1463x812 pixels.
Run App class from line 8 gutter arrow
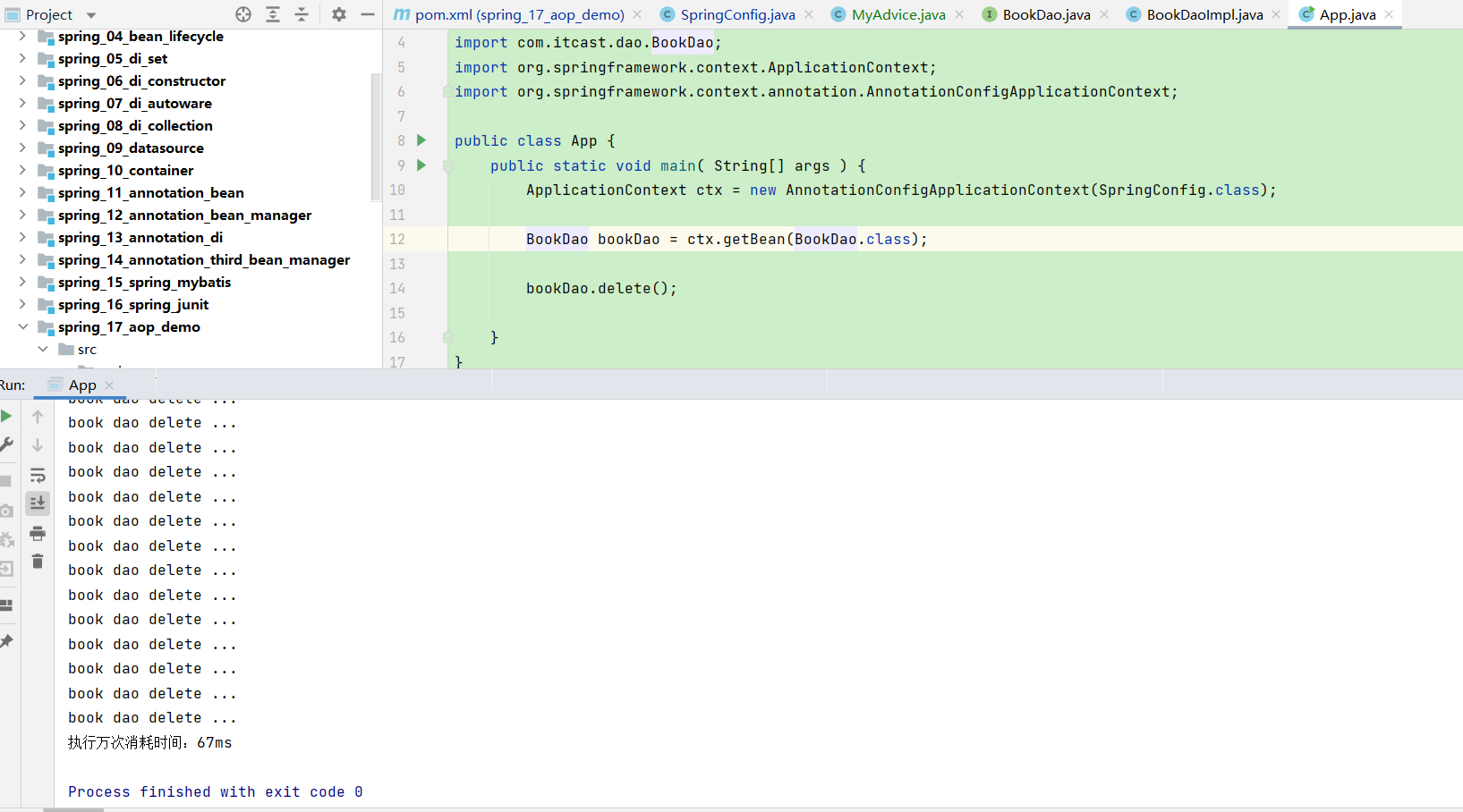tap(421, 140)
